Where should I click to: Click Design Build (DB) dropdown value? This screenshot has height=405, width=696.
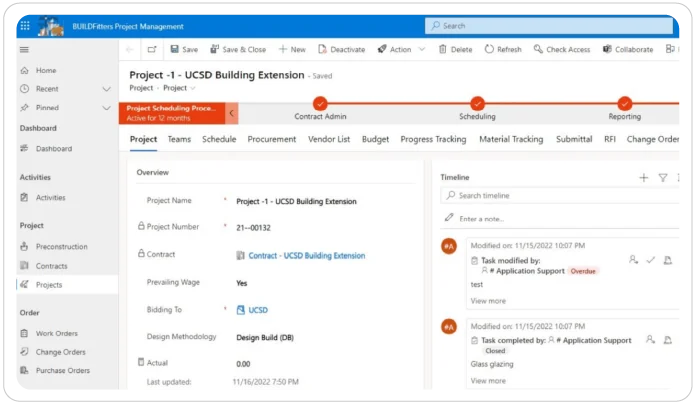265,338
